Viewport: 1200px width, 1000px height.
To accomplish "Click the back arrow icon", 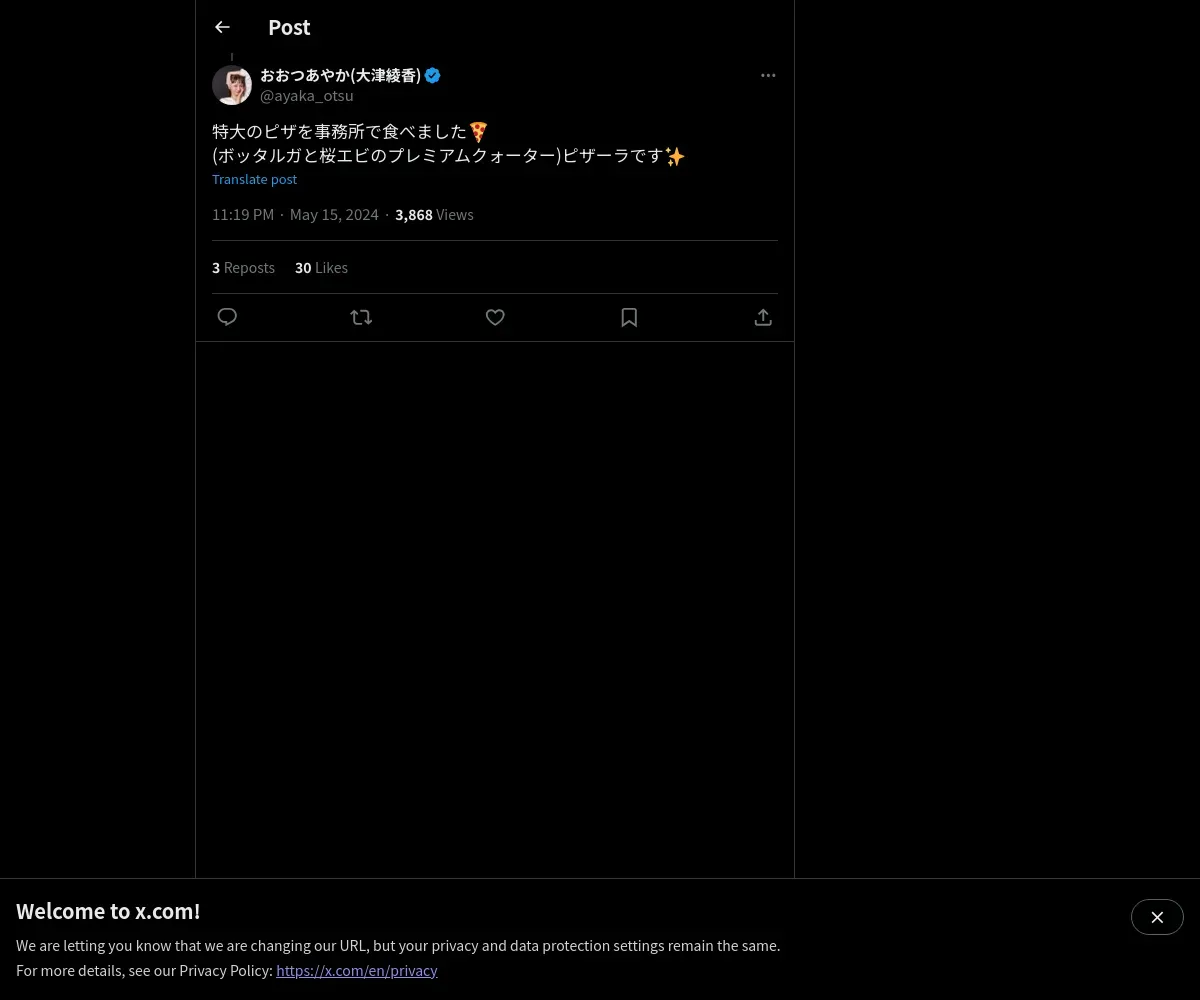I will click(x=222, y=27).
